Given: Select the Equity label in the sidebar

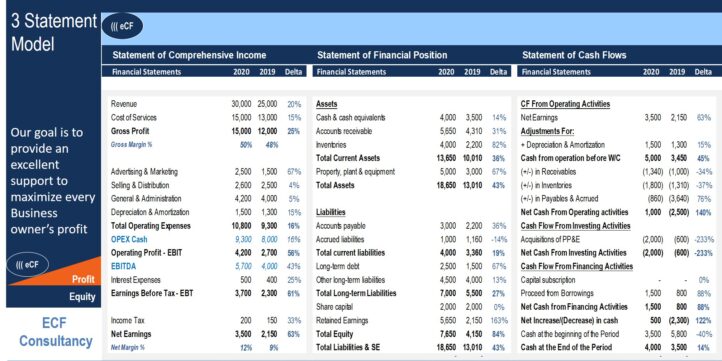Looking at the screenshot, I should 82,297.
